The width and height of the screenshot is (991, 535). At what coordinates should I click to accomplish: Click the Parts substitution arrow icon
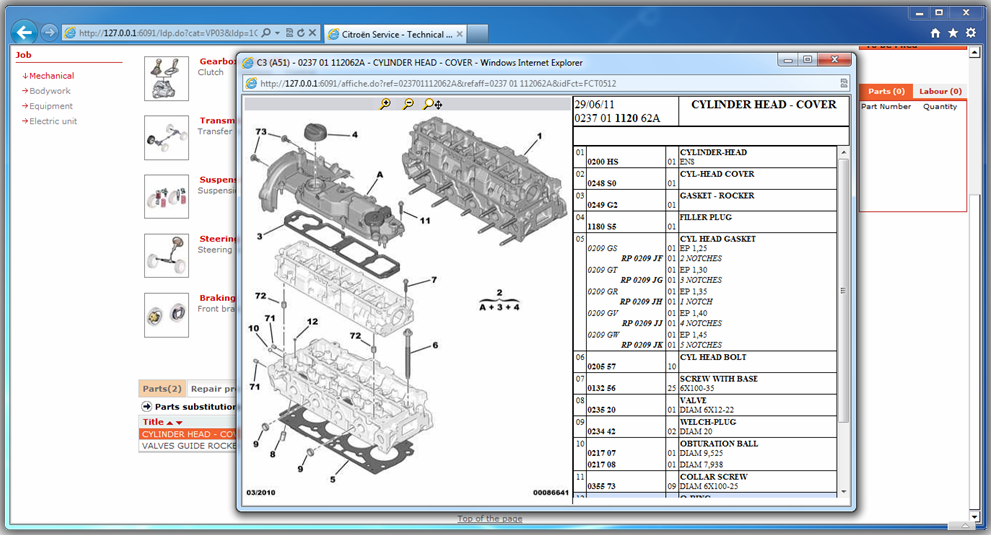[x=147, y=407]
